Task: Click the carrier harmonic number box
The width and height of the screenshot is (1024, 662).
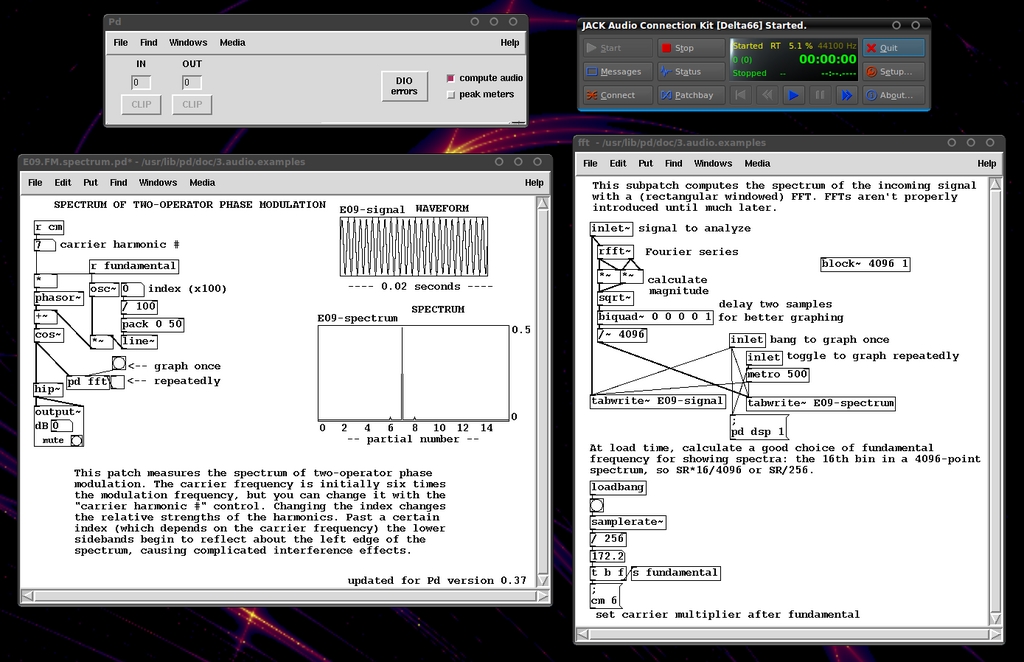Action: click(x=44, y=244)
